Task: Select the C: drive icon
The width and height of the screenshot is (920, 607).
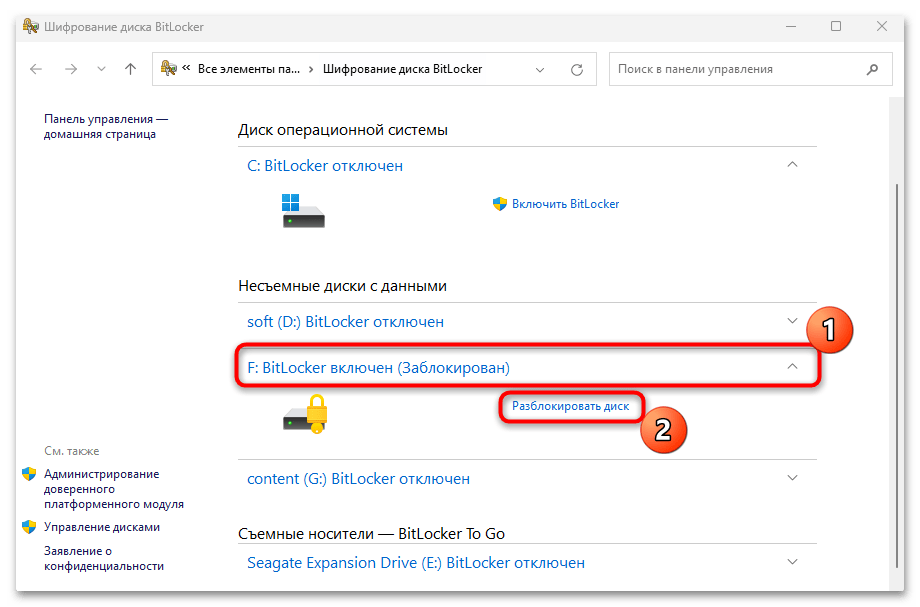Action: point(303,210)
